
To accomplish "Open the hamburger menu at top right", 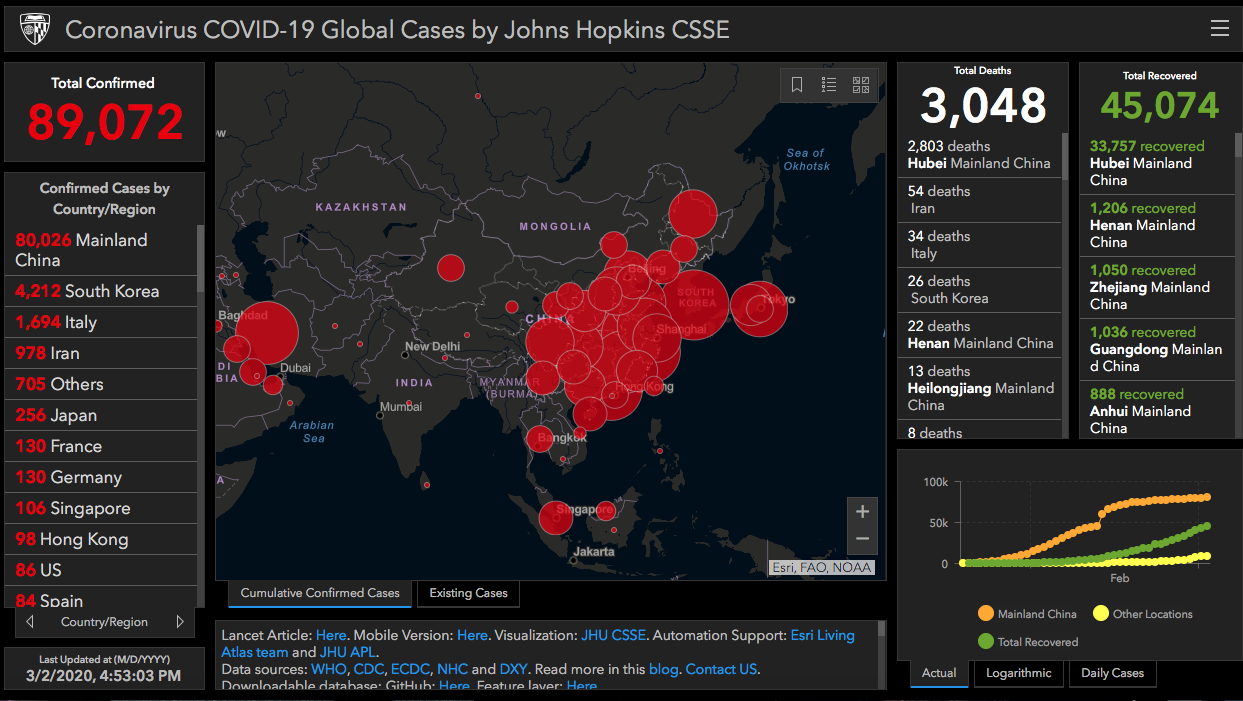I will click(1219, 29).
